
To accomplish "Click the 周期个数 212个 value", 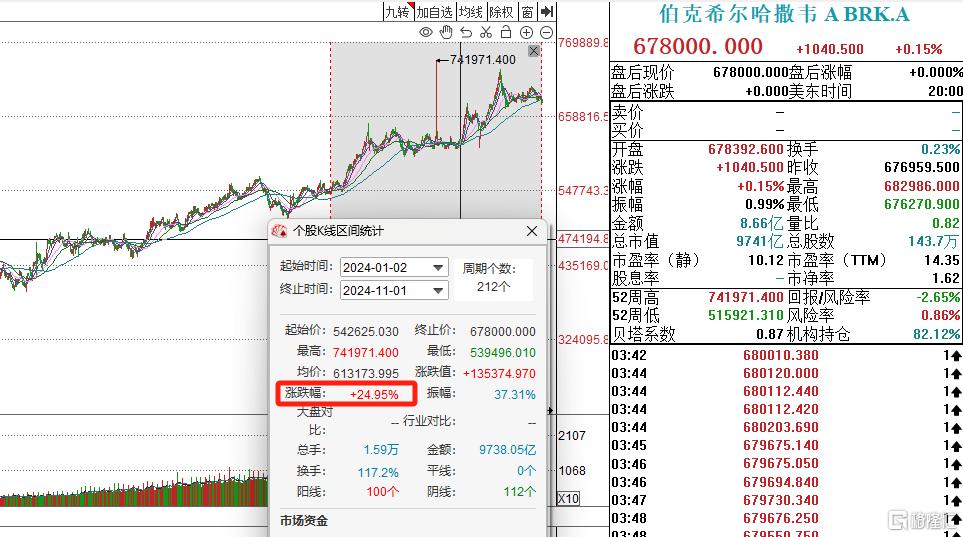I will tap(493, 287).
